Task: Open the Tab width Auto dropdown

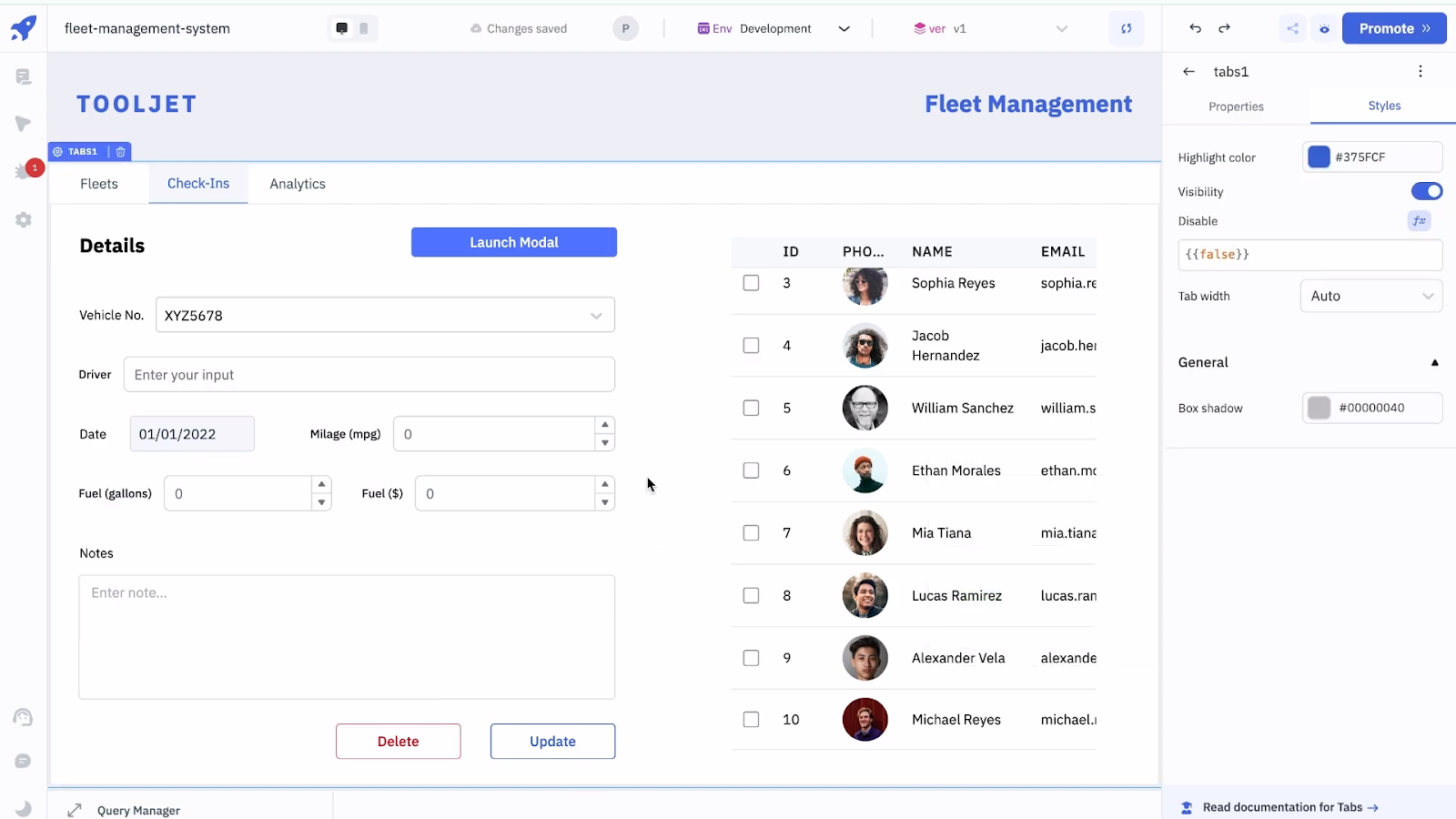Action: [1370, 296]
